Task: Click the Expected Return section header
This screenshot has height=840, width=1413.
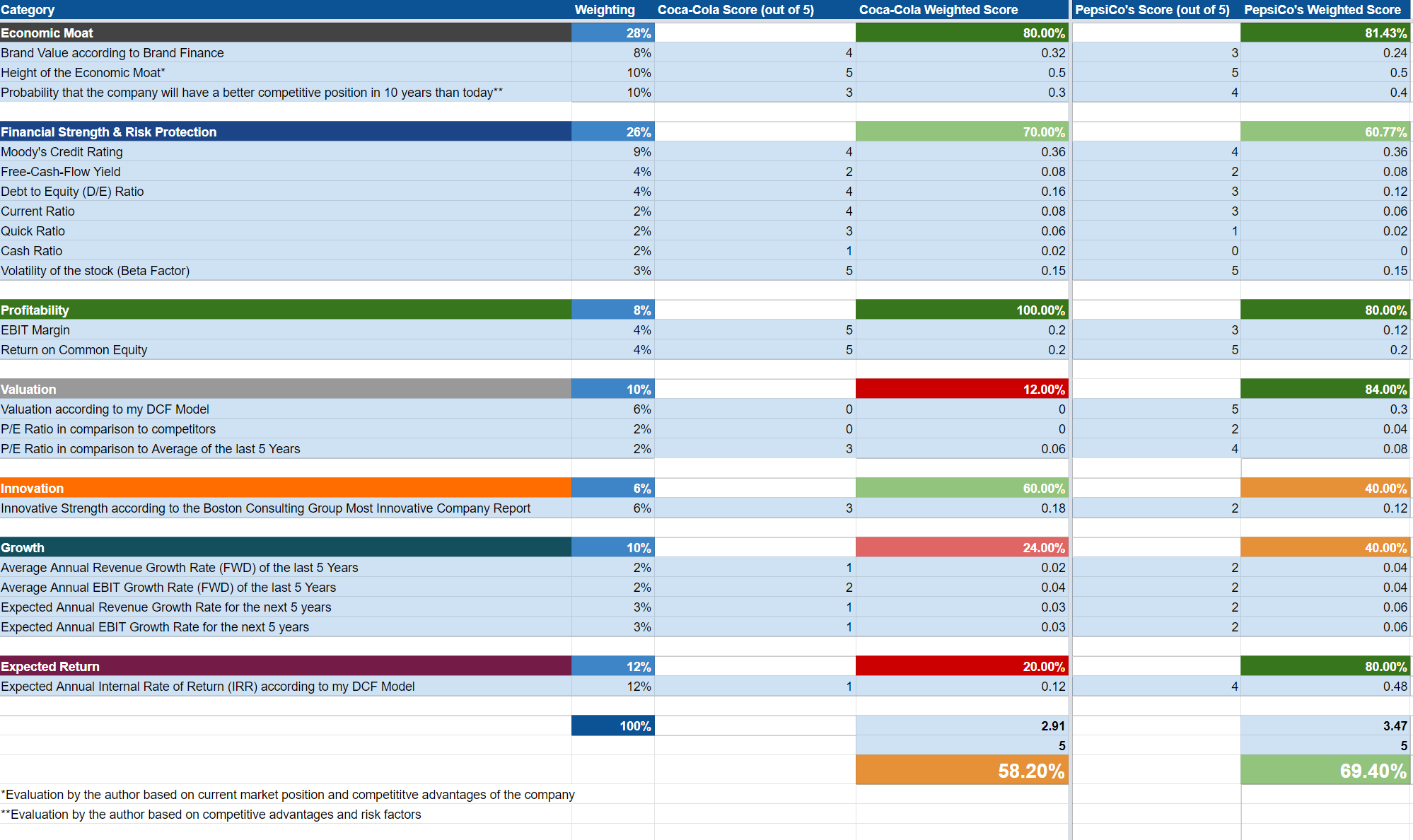Action: click(286, 666)
